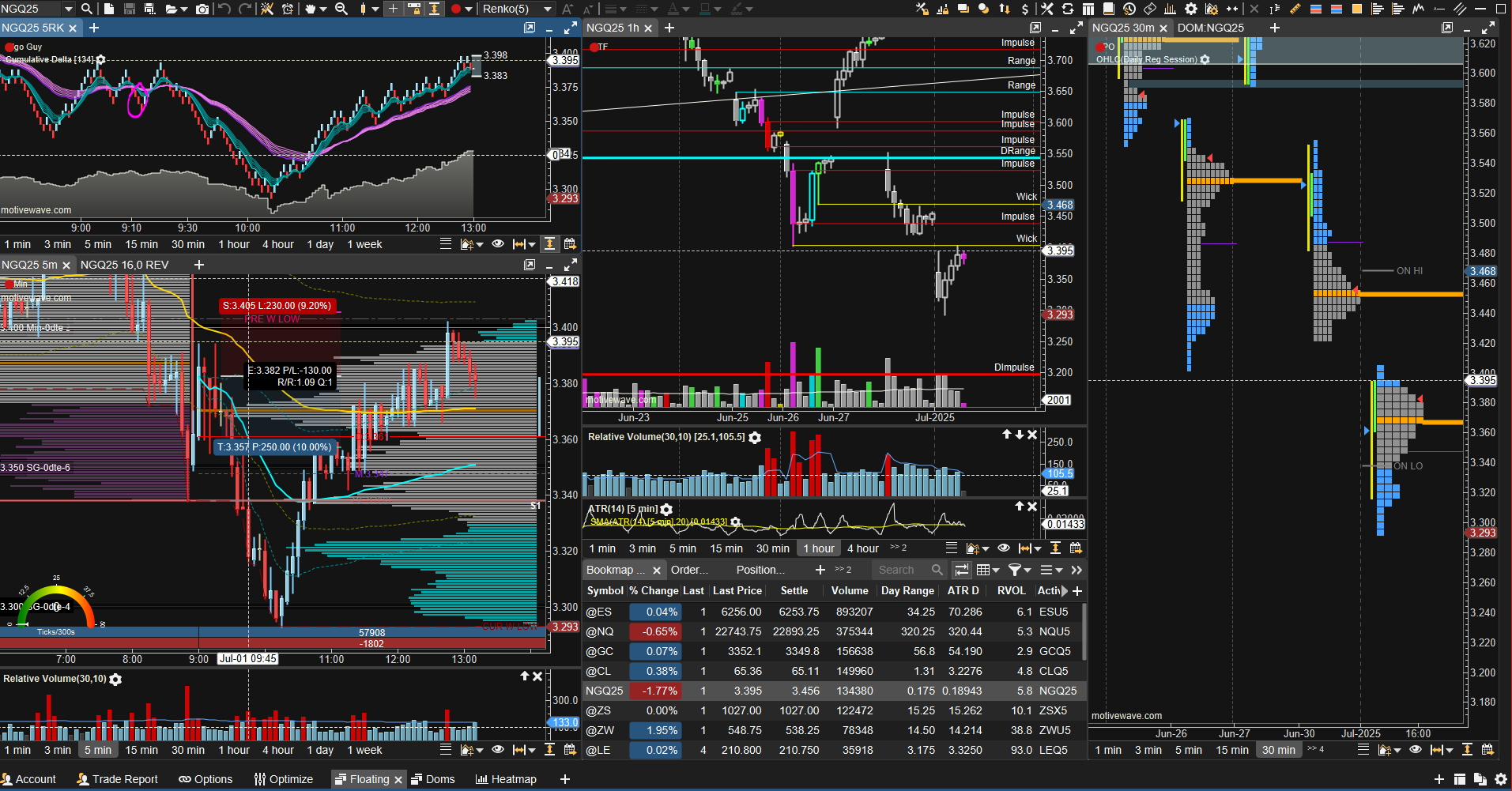Open calendar icon on the 1h chart bar
Screen dimensions: 1512x791
click(x=1076, y=548)
